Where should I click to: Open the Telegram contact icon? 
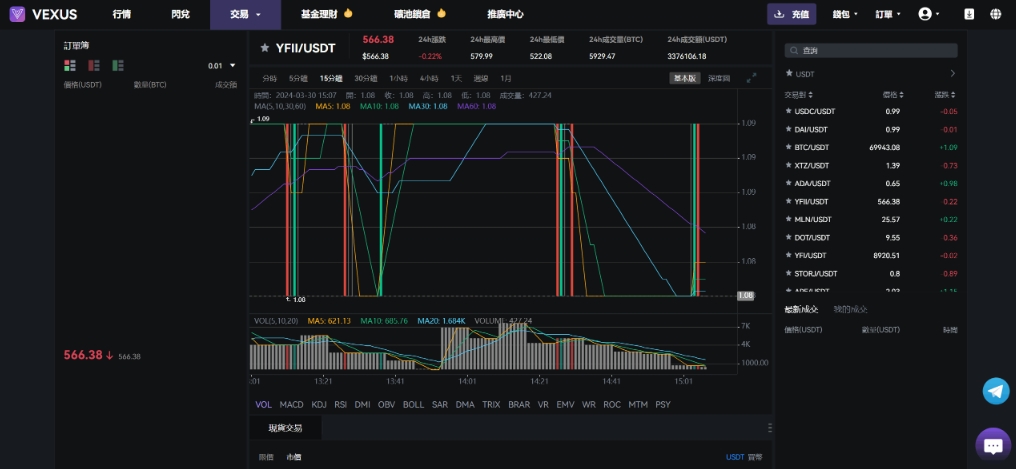click(x=995, y=391)
